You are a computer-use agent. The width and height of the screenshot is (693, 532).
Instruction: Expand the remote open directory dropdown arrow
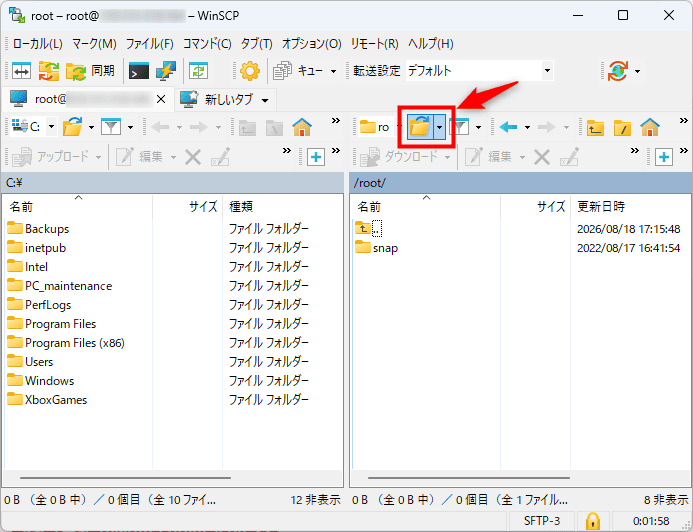coord(439,127)
